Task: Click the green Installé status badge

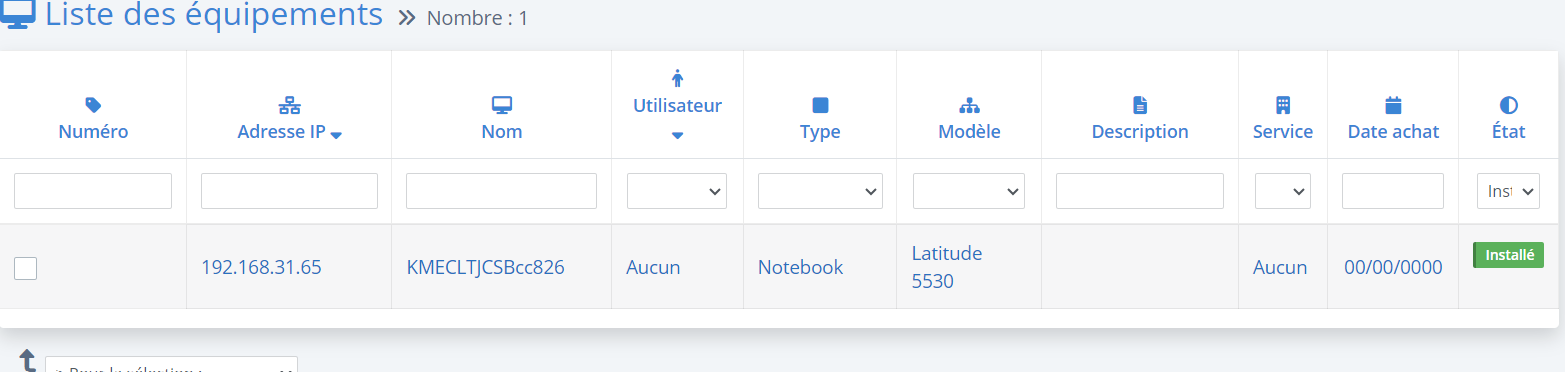Action: (x=1509, y=255)
